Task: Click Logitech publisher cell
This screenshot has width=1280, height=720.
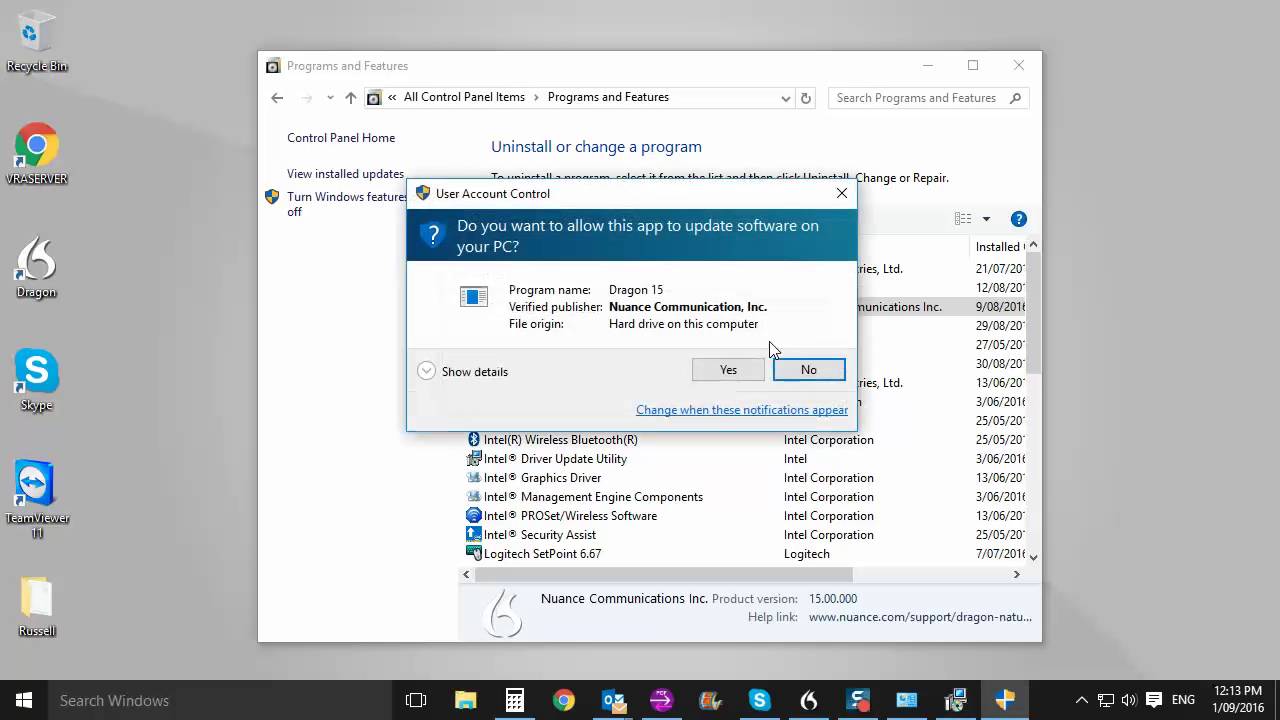Action: point(807,554)
